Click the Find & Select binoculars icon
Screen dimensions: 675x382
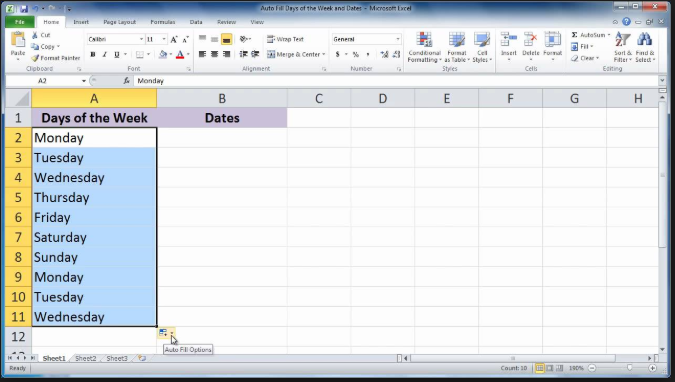pyautogui.click(x=644, y=40)
